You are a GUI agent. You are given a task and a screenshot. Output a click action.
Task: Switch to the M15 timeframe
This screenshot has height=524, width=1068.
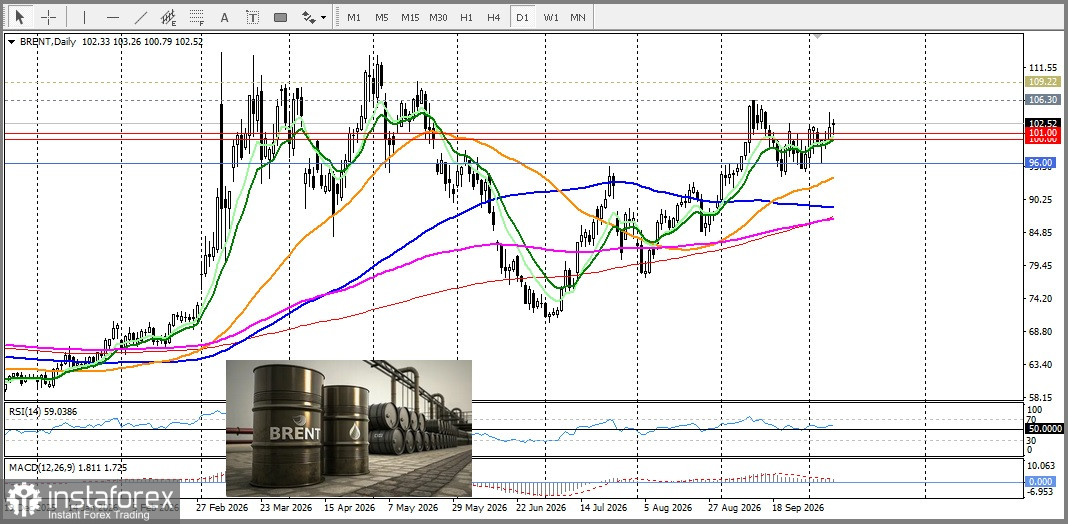point(410,17)
